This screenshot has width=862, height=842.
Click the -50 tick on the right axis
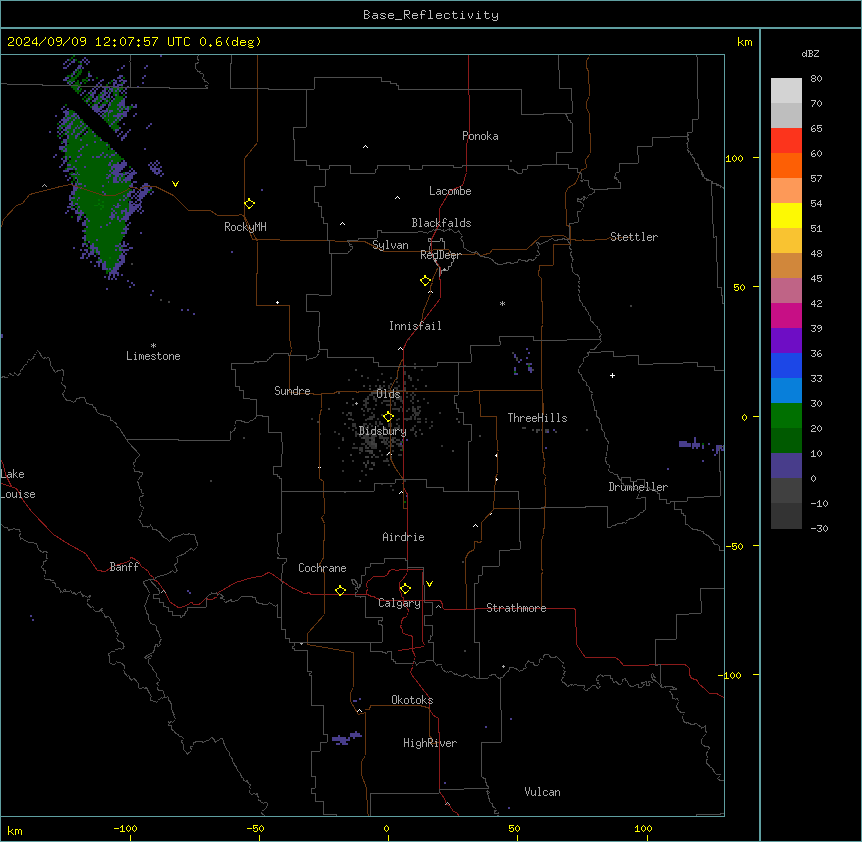tap(734, 546)
